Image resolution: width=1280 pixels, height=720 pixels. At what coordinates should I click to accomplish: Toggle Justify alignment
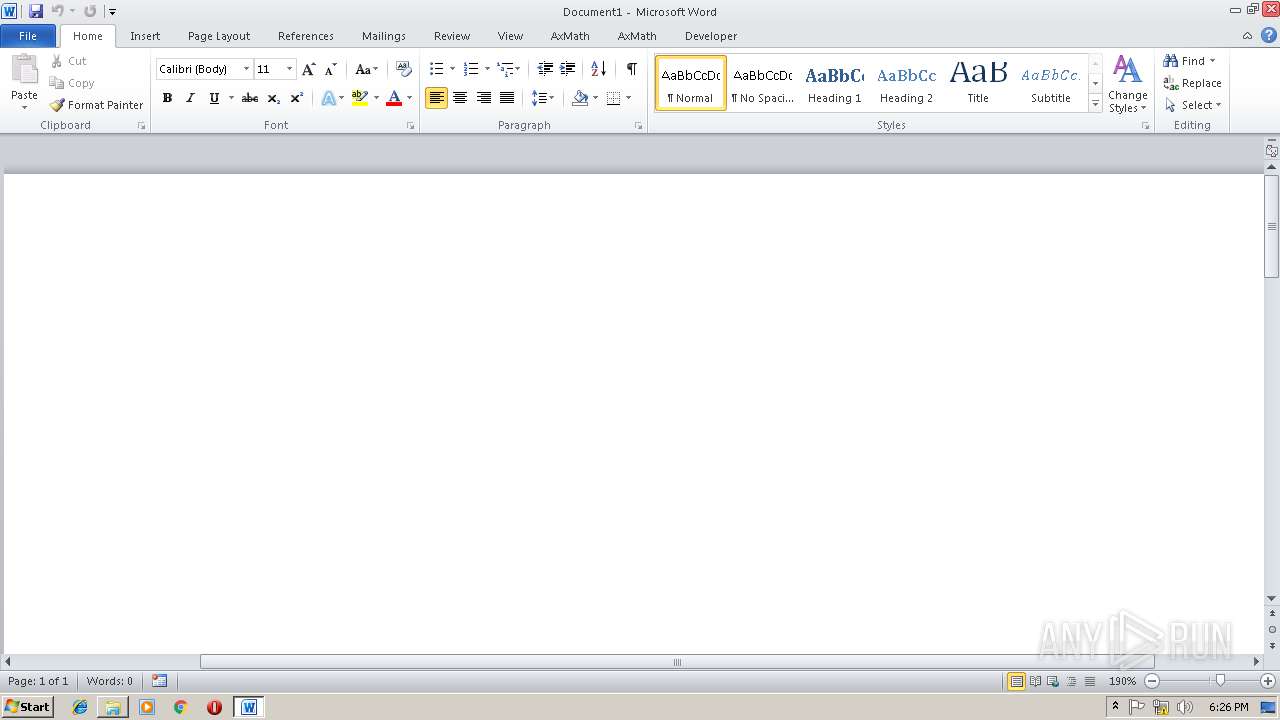pyautogui.click(x=507, y=98)
